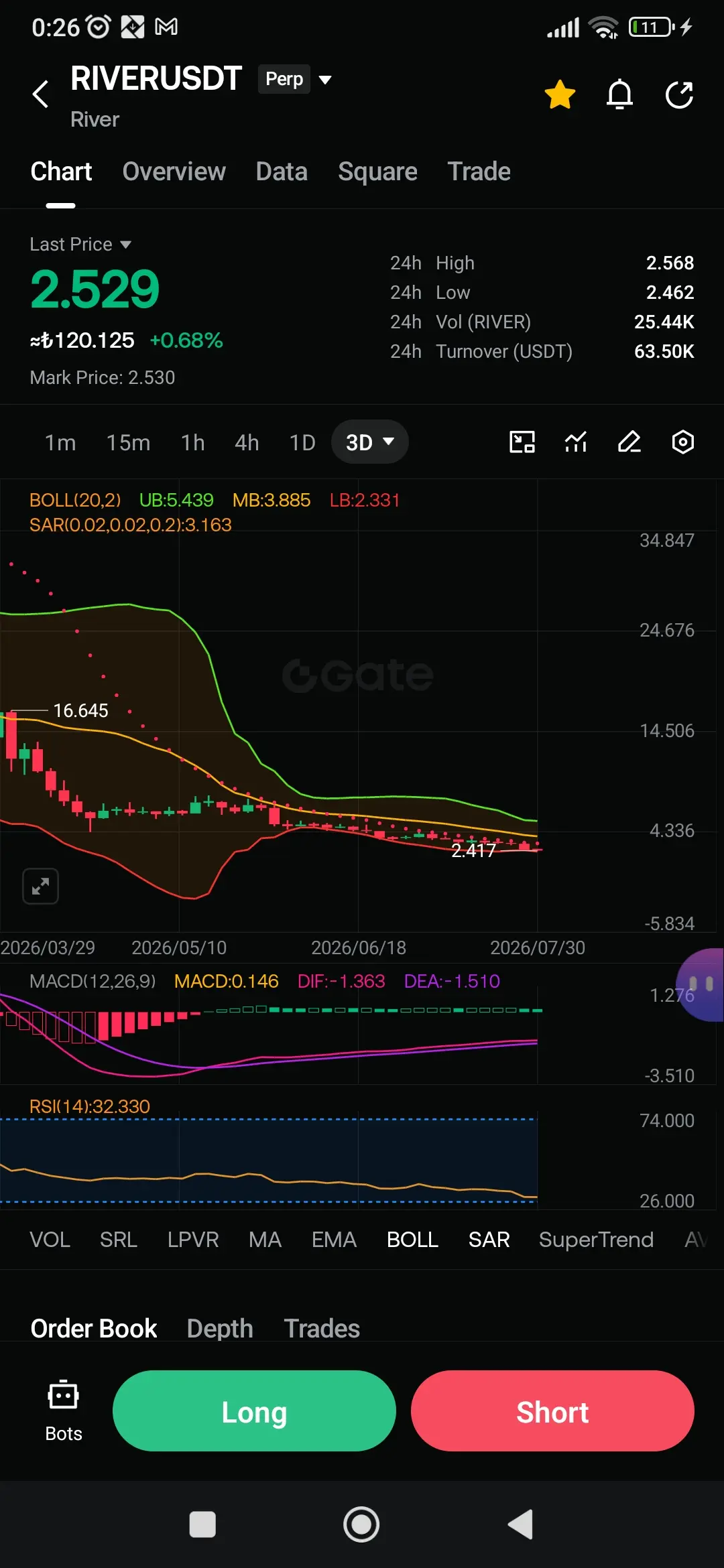Image resolution: width=724 pixels, height=1568 pixels.
Task: Tap the 2.417 low marker on chart
Action: [x=473, y=850]
